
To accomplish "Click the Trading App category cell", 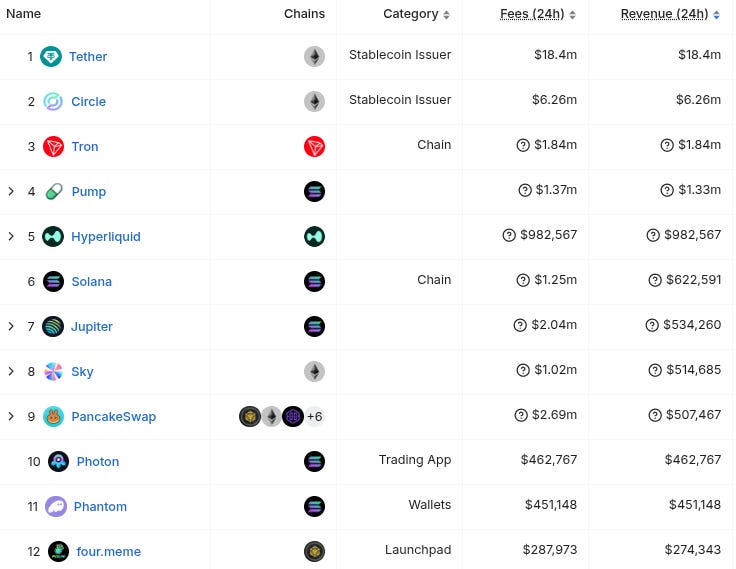I will [415, 460].
